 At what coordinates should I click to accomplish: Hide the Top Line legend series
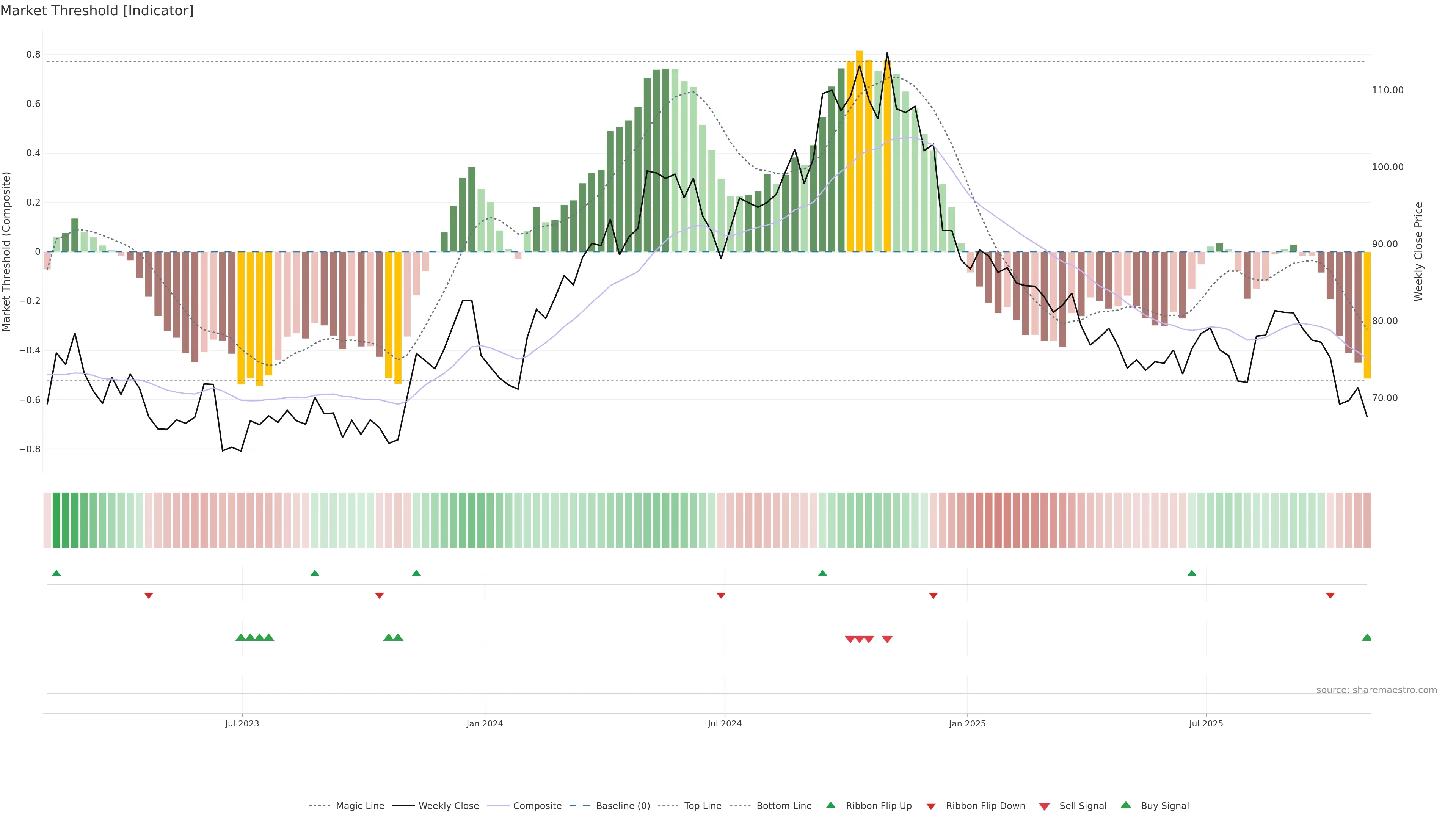point(703,806)
